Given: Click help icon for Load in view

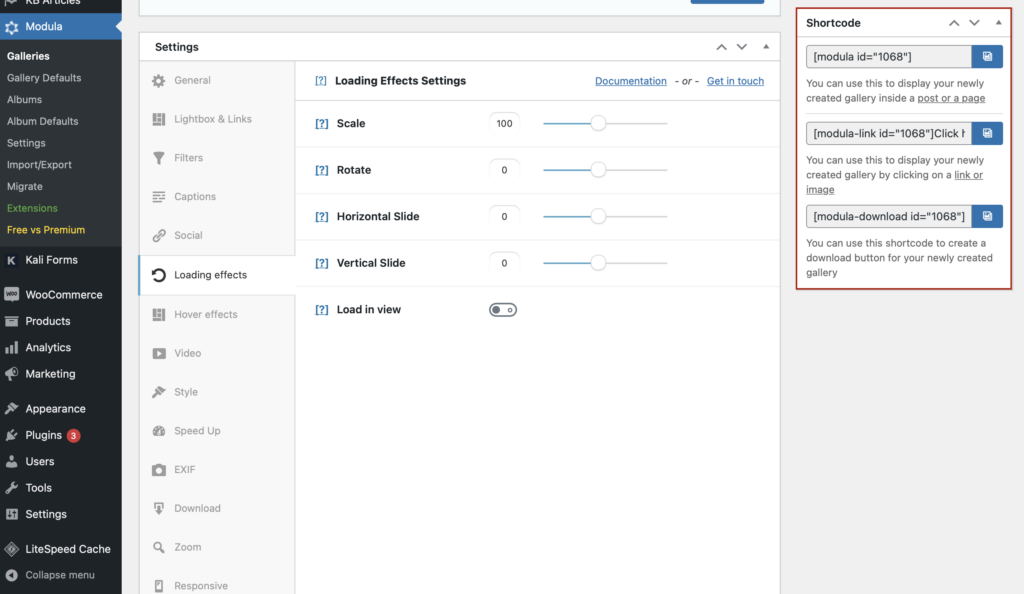Looking at the screenshot, I should pos(321,310).
